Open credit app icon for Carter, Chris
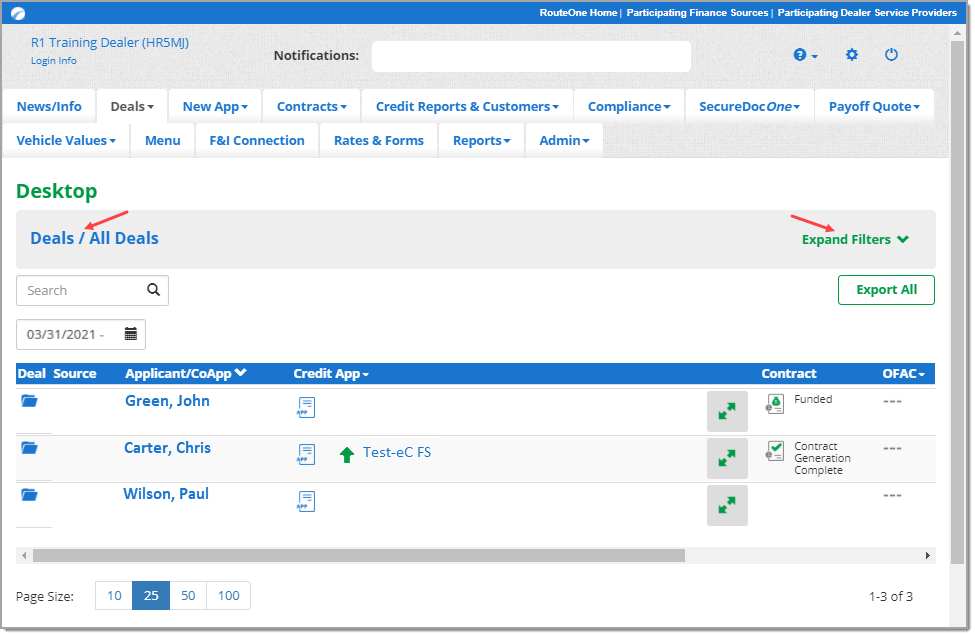Viewport: 975px width, 636px height. (x=306, y=454)
